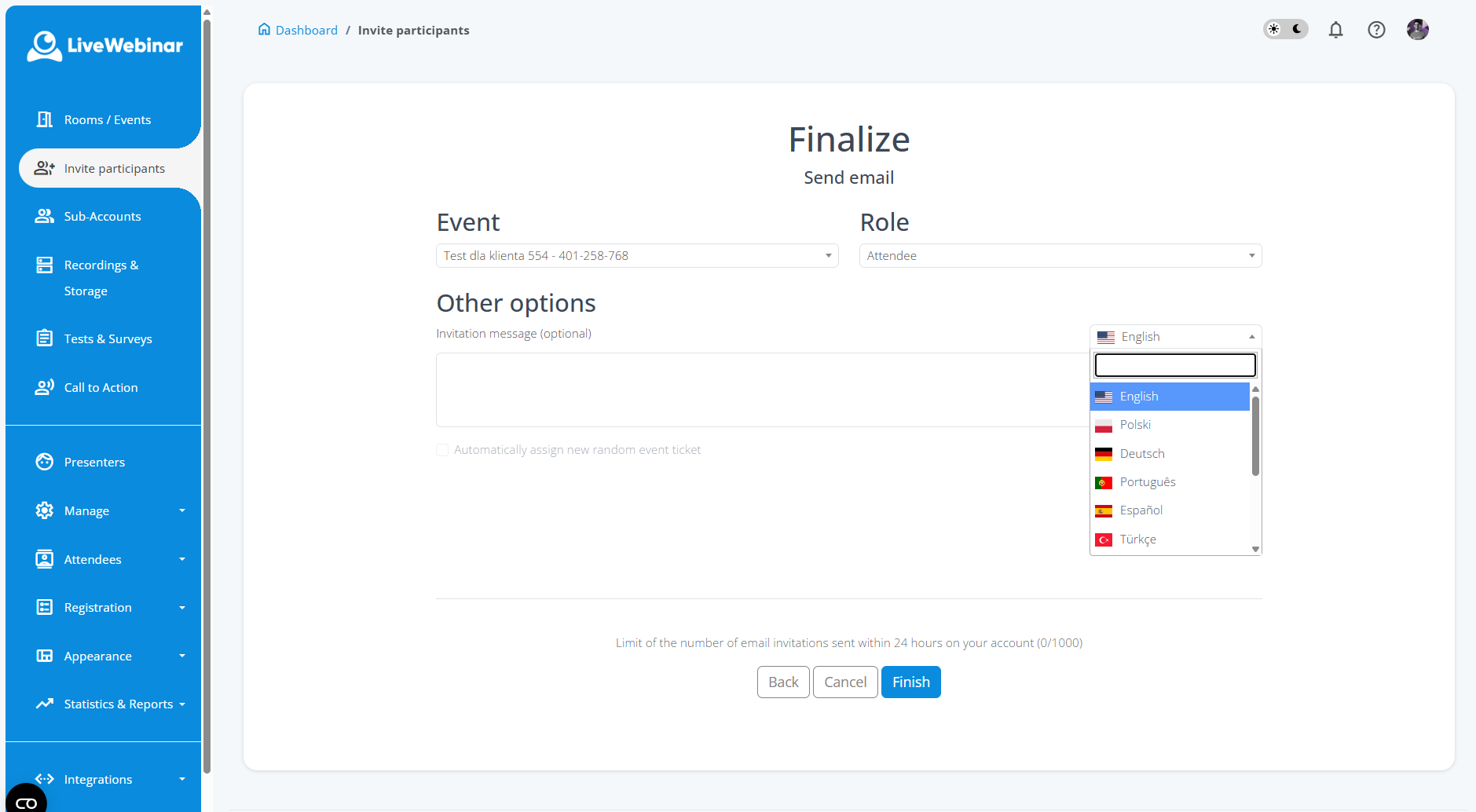Open the Role dropdown showing Attendee
The width and height of the screenshot is (1476, 812).
click(x=1059, y=255)
